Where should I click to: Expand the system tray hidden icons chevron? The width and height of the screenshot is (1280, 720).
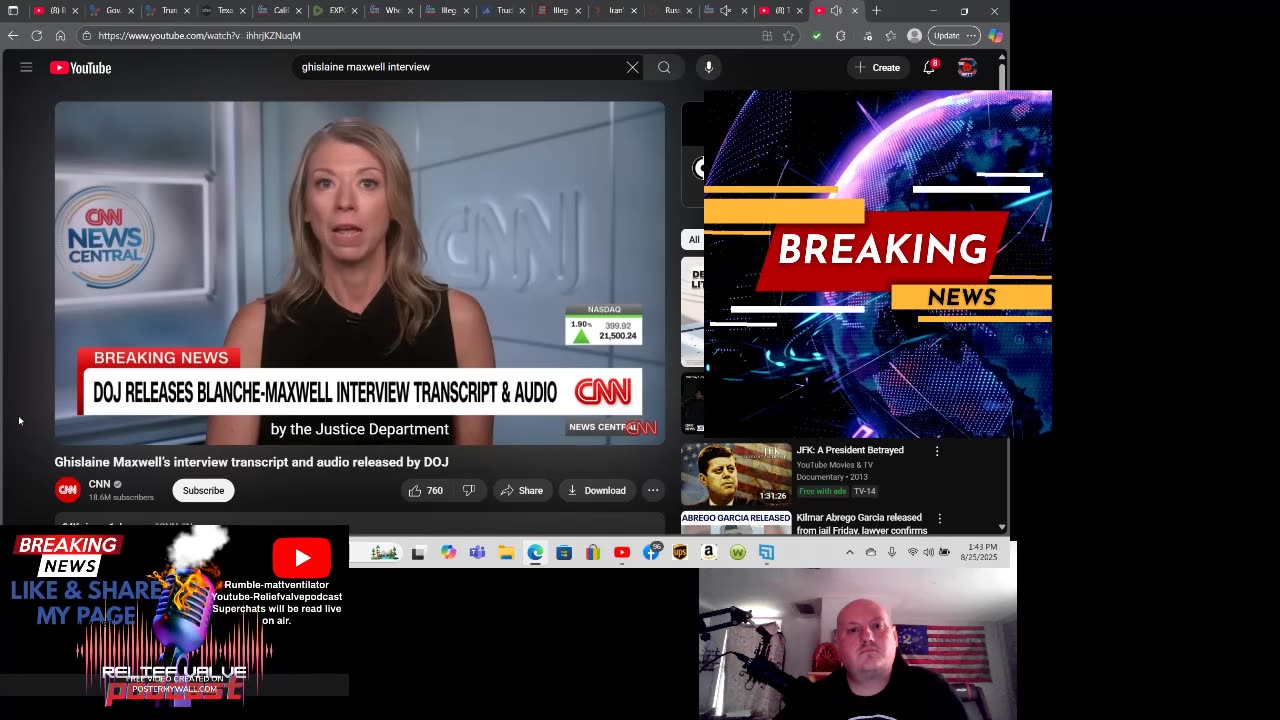click(x=850, y=553)
